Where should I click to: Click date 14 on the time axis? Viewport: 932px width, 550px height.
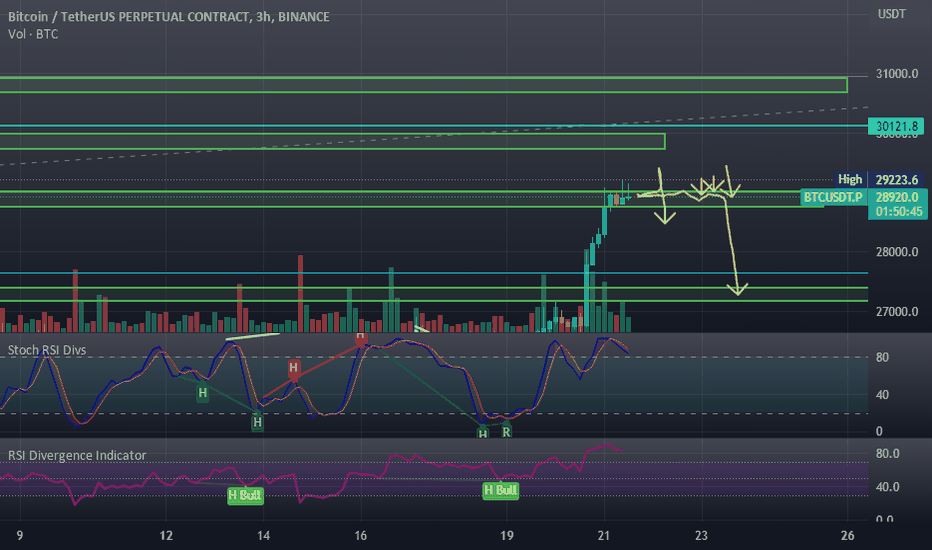[x=263, y=535]
